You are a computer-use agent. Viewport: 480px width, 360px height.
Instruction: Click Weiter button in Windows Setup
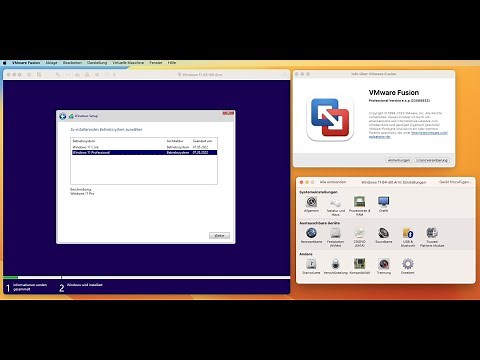219,236
